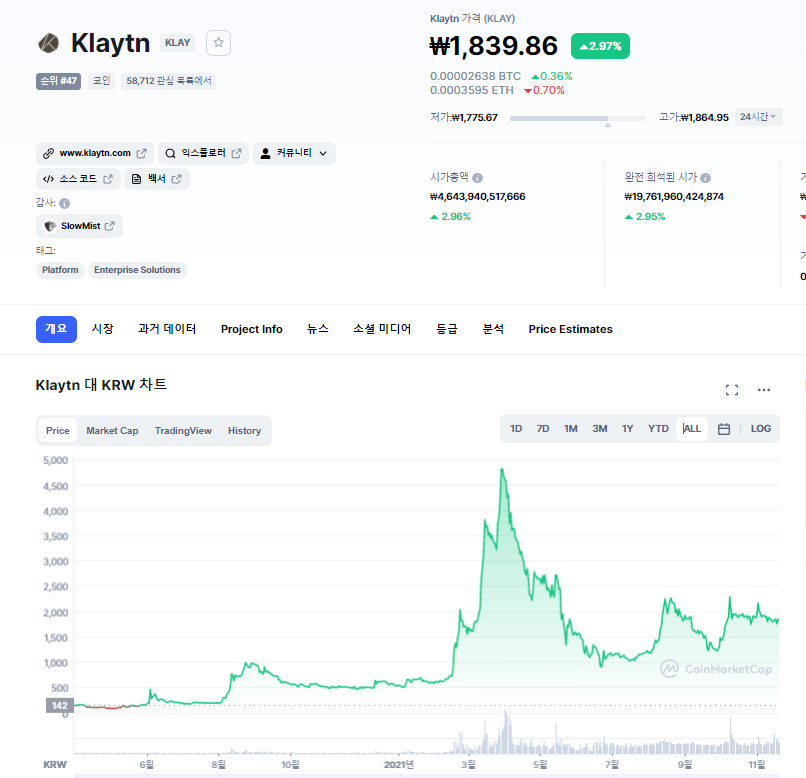Set chart range to 1M
The image size is (806, 778).
point(571,429)
